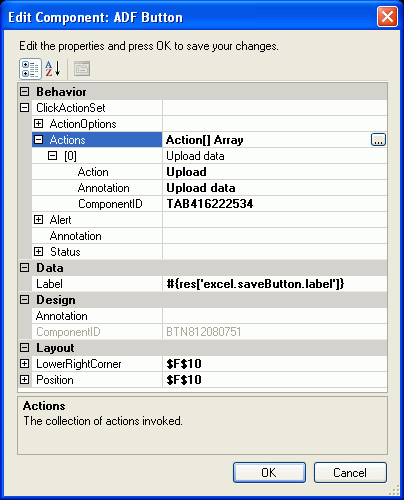Select the disabled BTN812080751 value
The height and width of the screenshot is (500, 404).
tap(203, 332)
